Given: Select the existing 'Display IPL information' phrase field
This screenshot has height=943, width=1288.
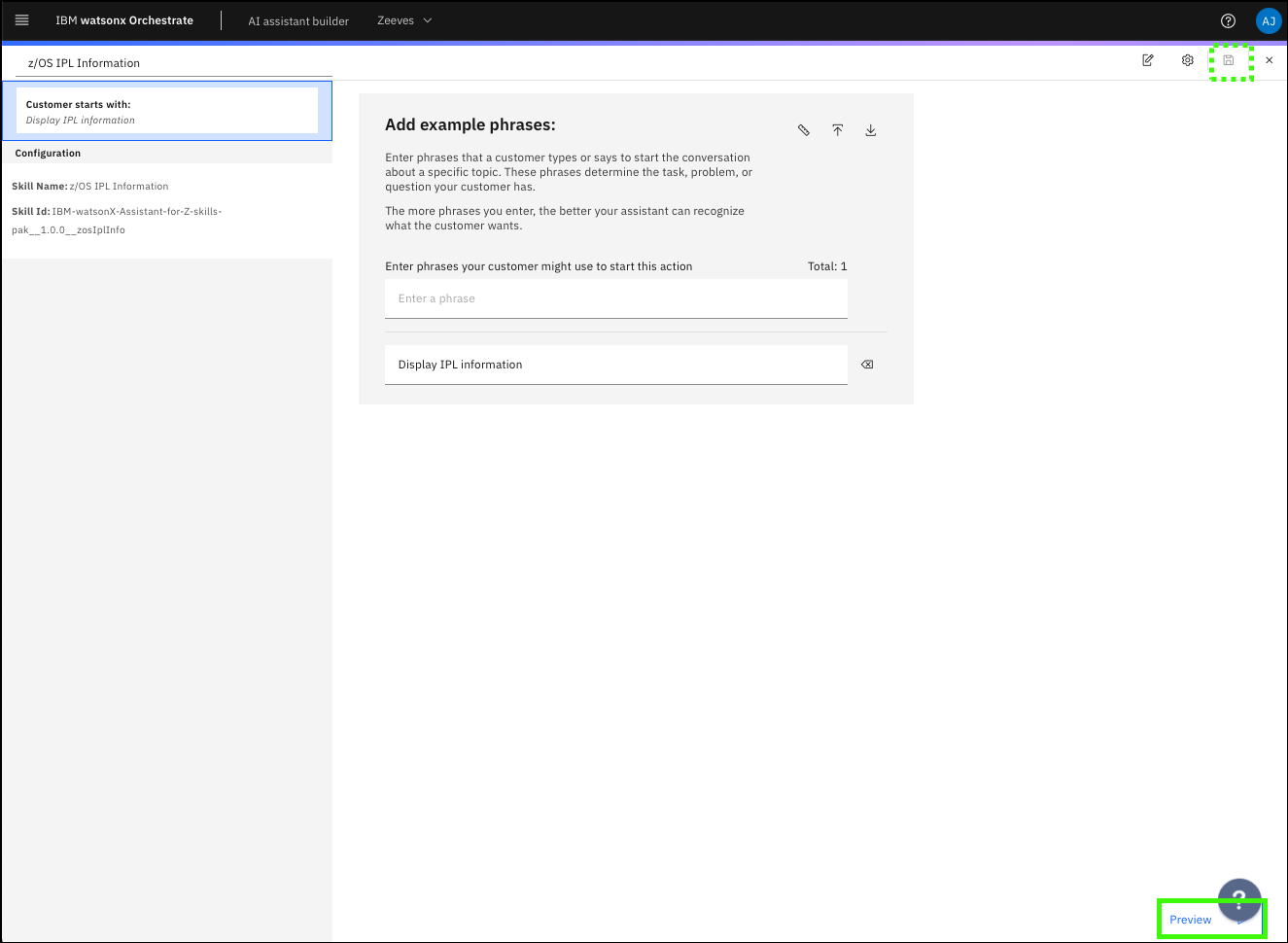Looking at the screenshot, I should pos(615,365).
